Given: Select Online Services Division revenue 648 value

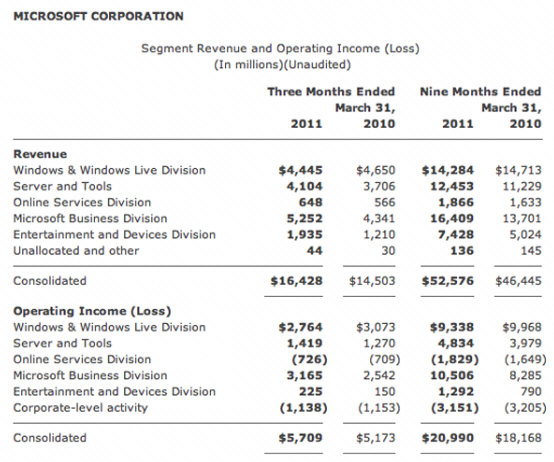Looking at the screenshot, I should tap(311, 202).
